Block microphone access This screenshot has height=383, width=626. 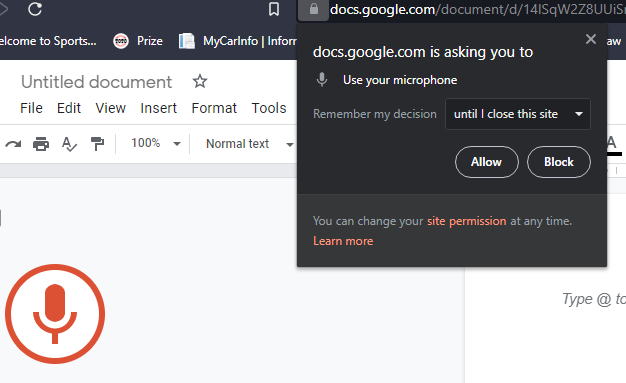[559, 162]
